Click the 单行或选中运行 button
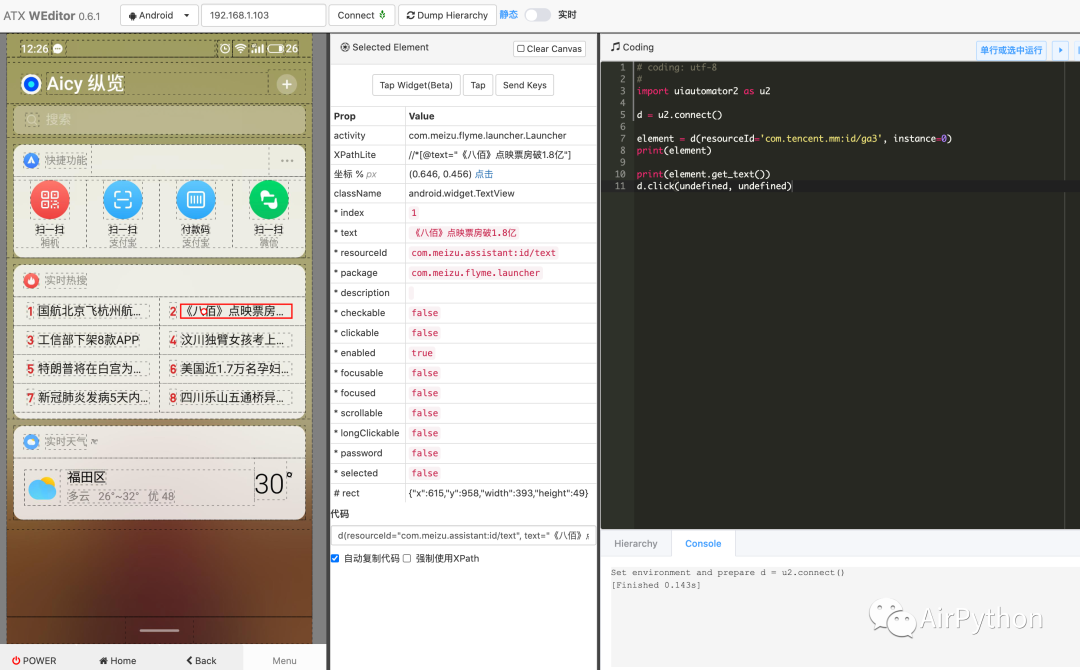1080x670 pixels. tap(1011, 50)
